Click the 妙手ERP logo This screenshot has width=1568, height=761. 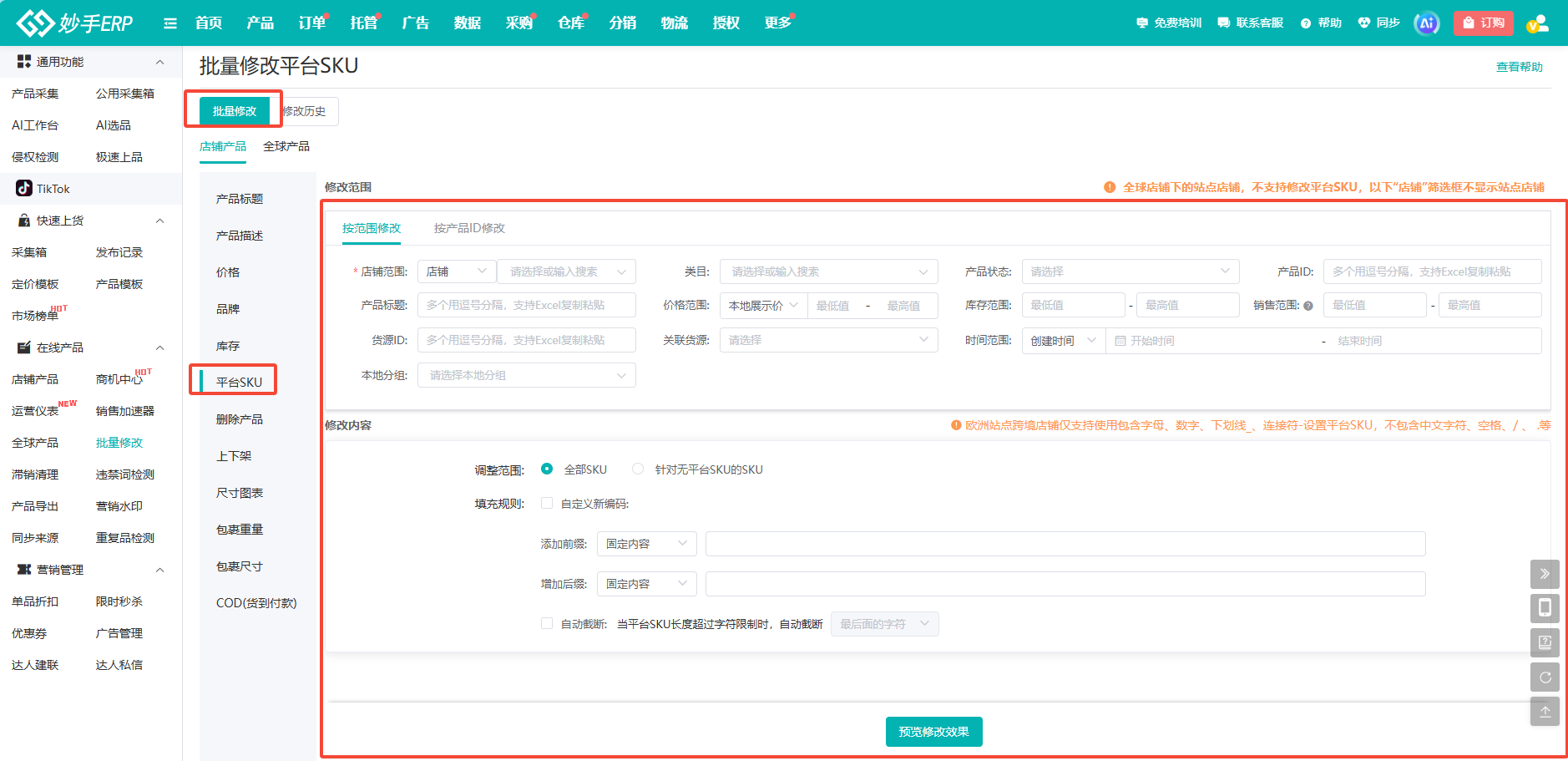coord(74,23)
